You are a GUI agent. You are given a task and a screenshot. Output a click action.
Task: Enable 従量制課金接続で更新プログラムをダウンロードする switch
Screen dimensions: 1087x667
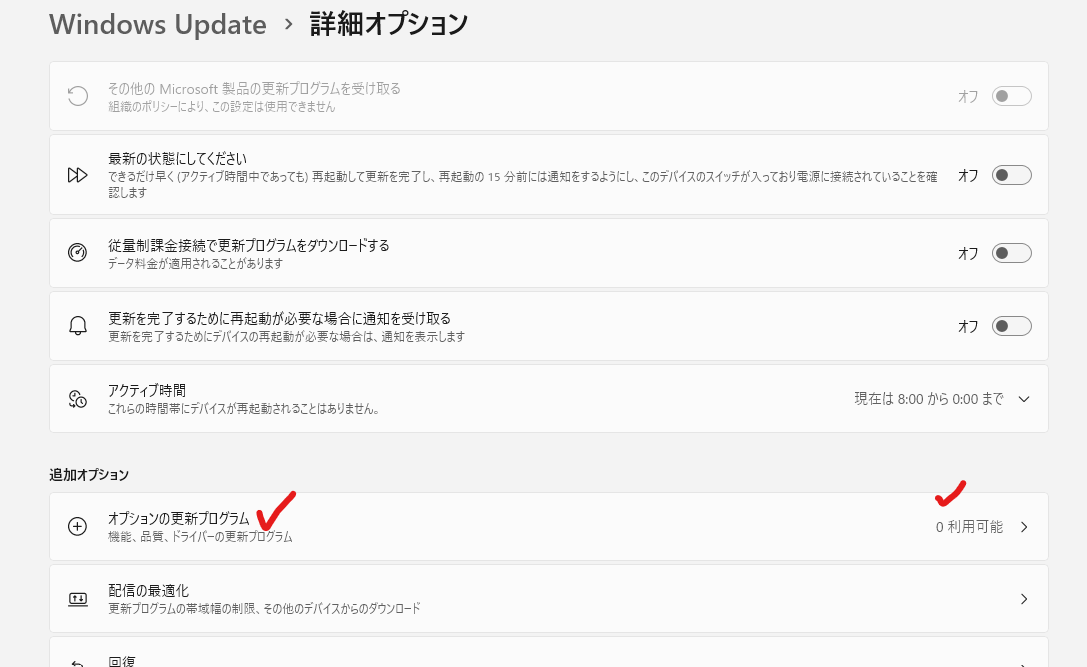coord(1011,253)
